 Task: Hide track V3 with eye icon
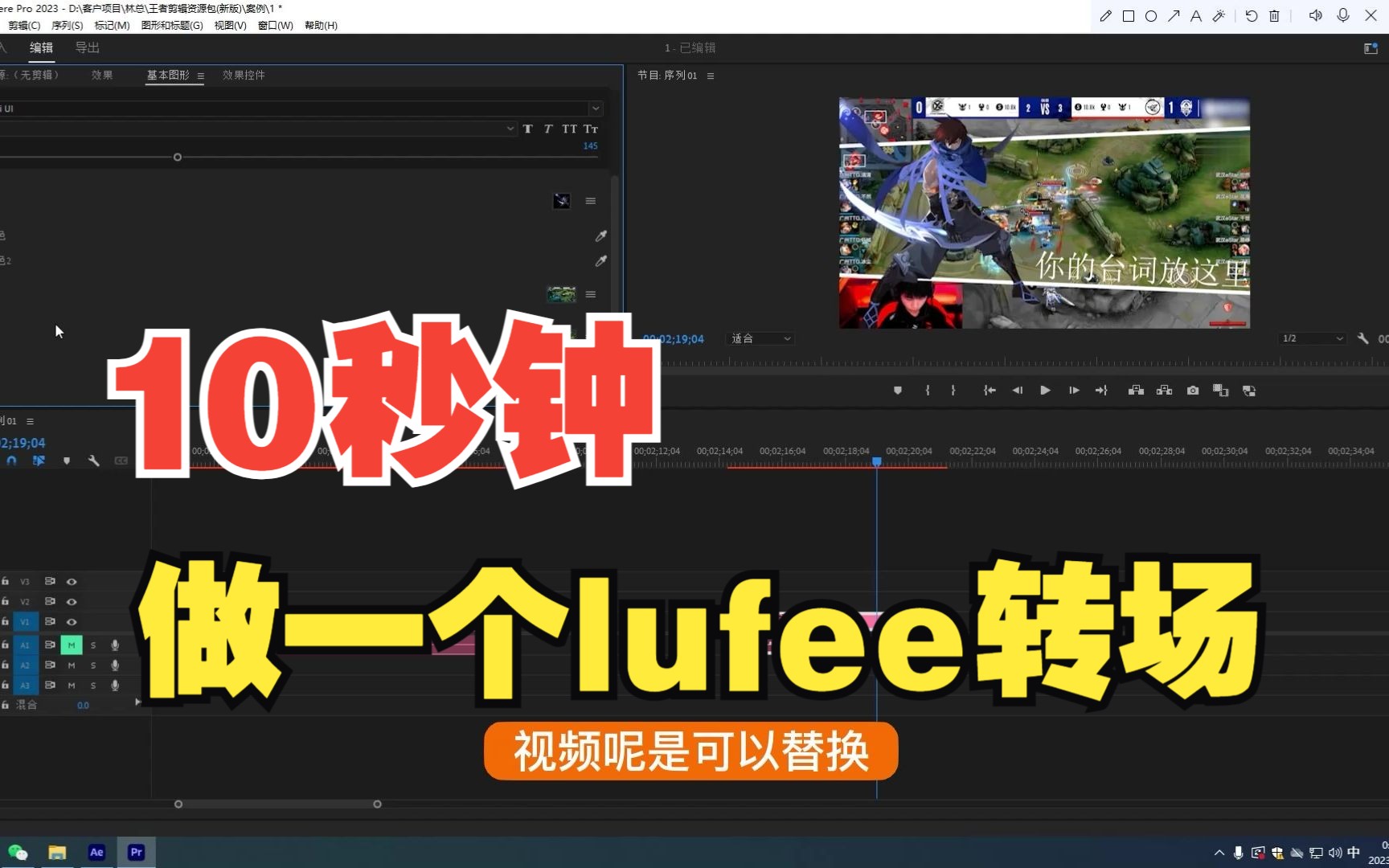click(72, 581)
